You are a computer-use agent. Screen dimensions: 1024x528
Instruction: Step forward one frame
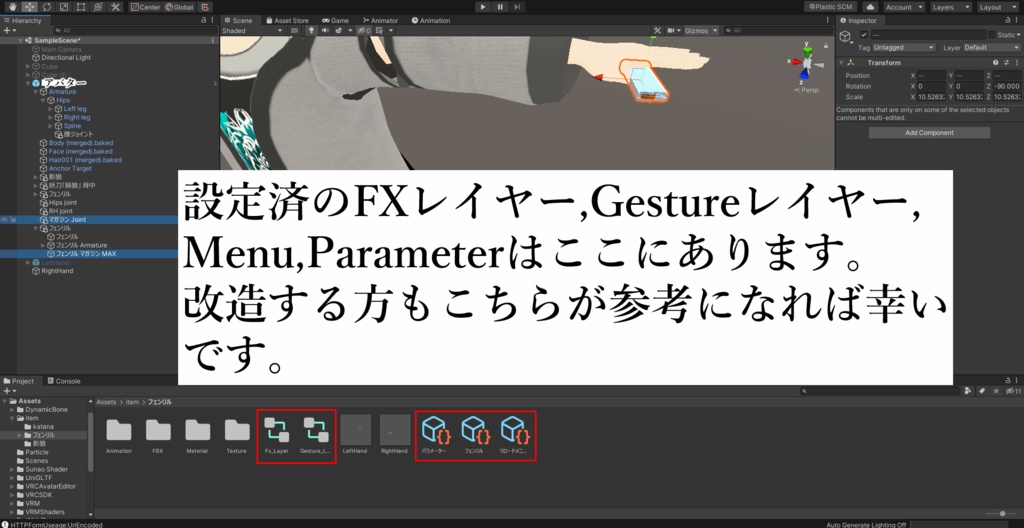coord(517,7)
